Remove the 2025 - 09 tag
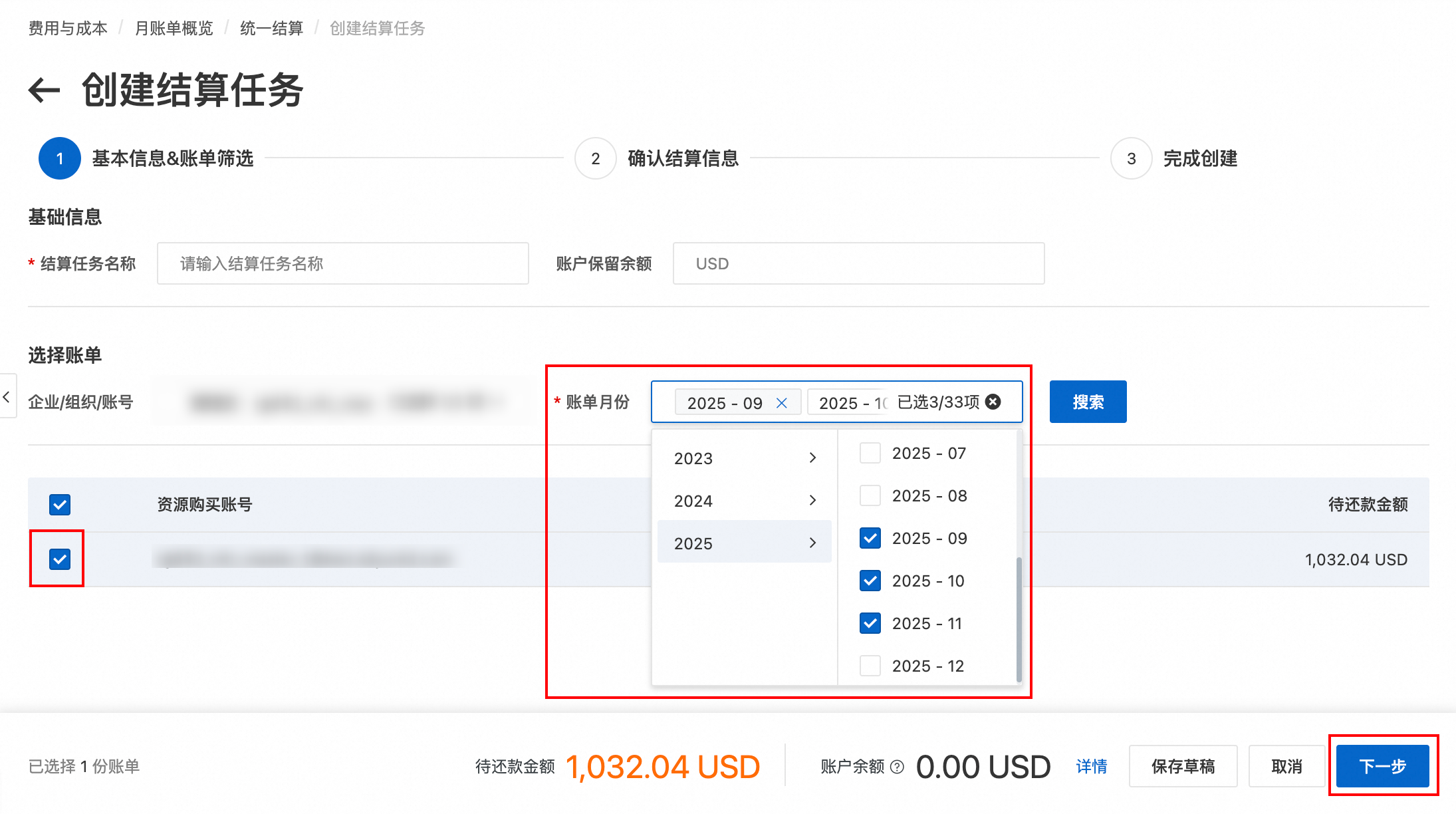Screen dimensions: 1456x814 (782, 403)
